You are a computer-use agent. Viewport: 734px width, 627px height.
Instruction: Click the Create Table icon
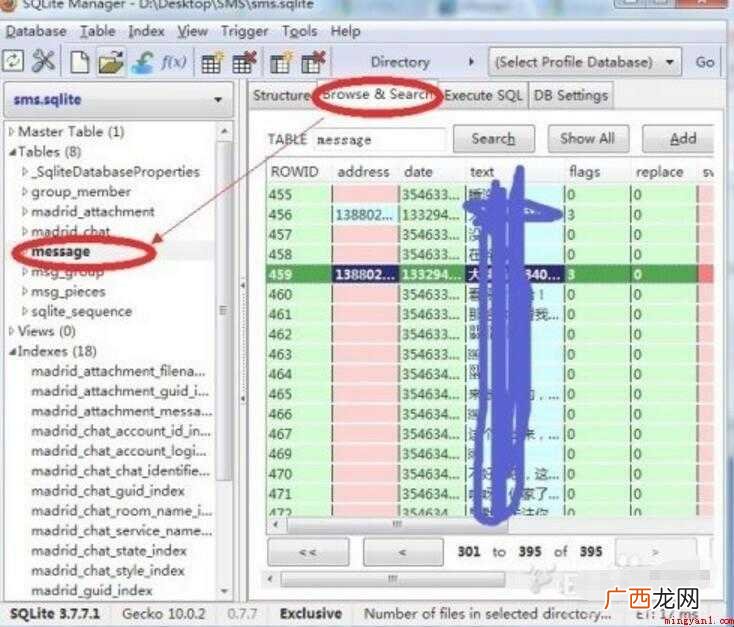(212, 62)
